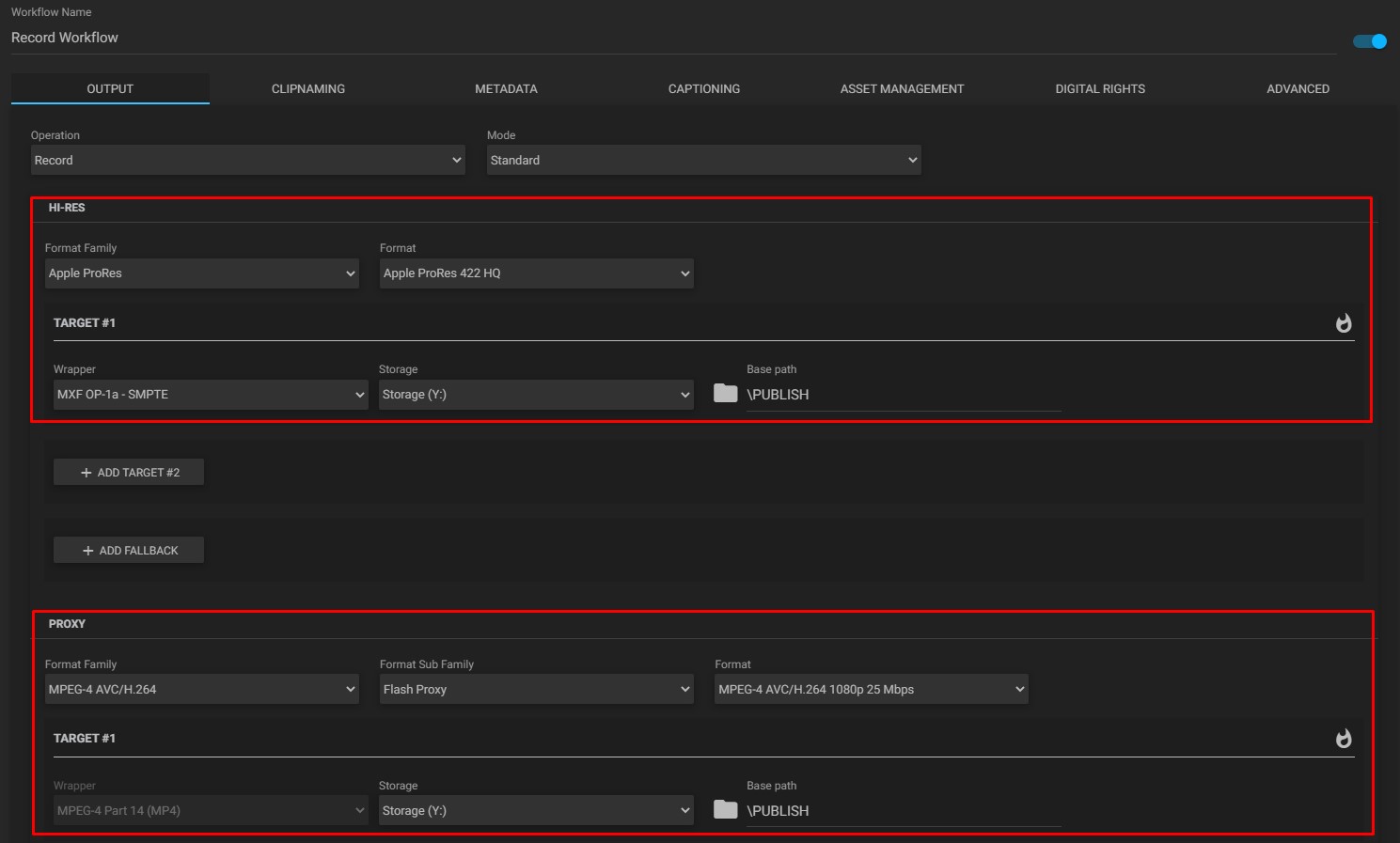1400x843 pixels.
Task: Open folder browser for Hi-Res base path
Action: tap(725, 394)
